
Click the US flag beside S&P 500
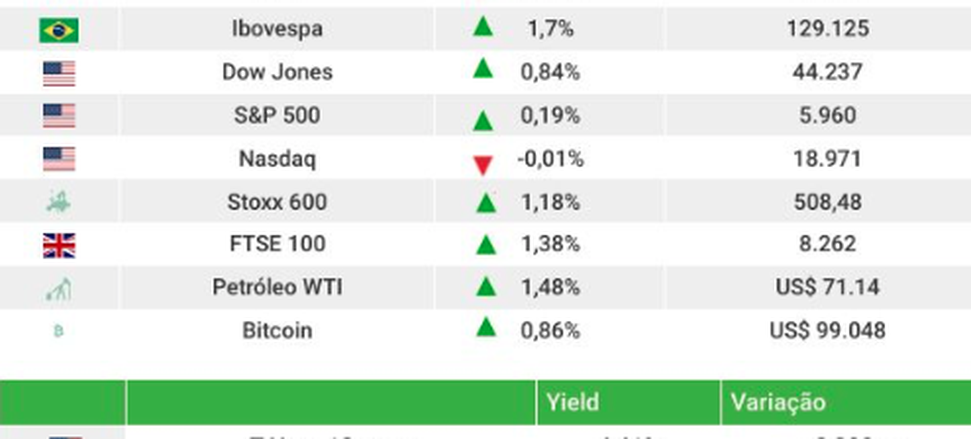(59, 116)
